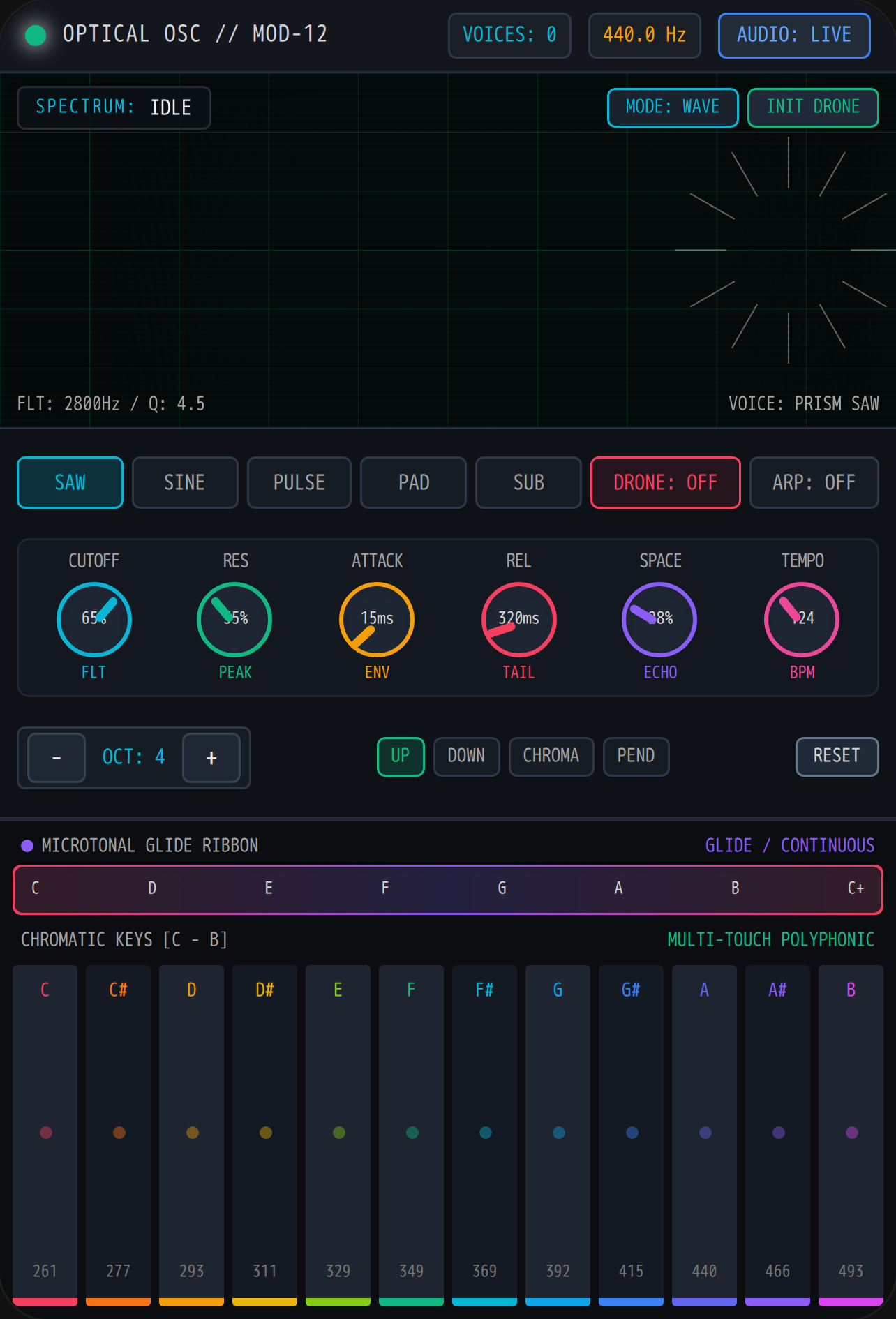The image size is (896, 1319).
Task: Touch glide ribbon at note G
Action: [x=502, y=888]
